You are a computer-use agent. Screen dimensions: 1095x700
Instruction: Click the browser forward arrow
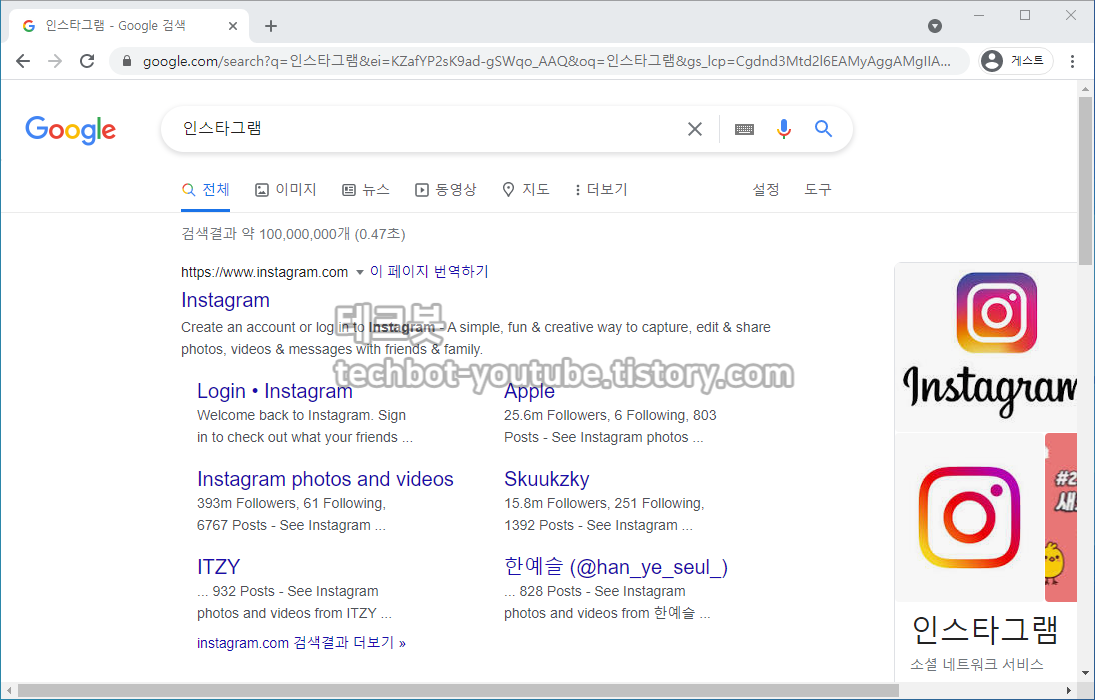tap(55, 61)
